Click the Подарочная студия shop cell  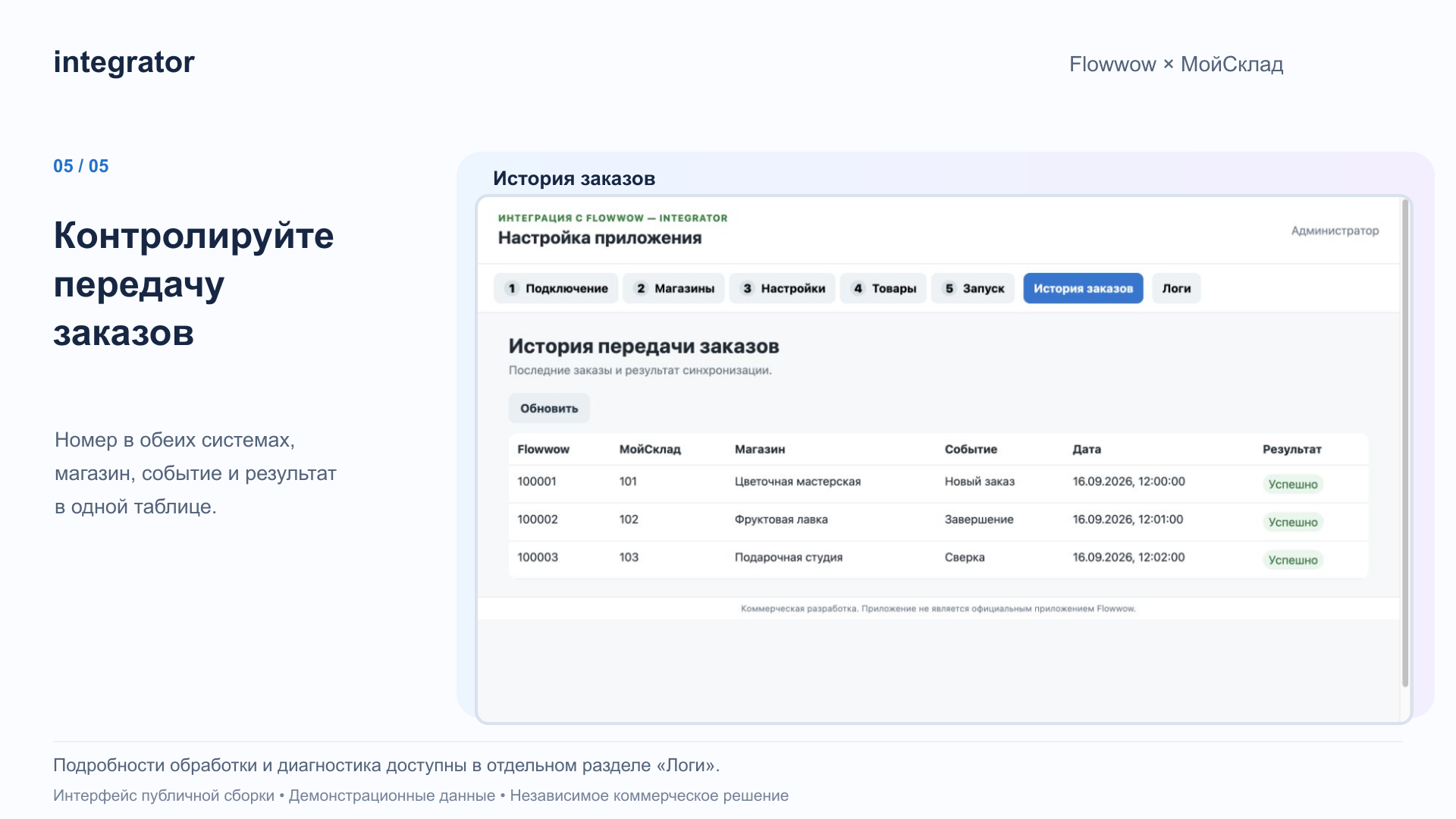[789, 557]
